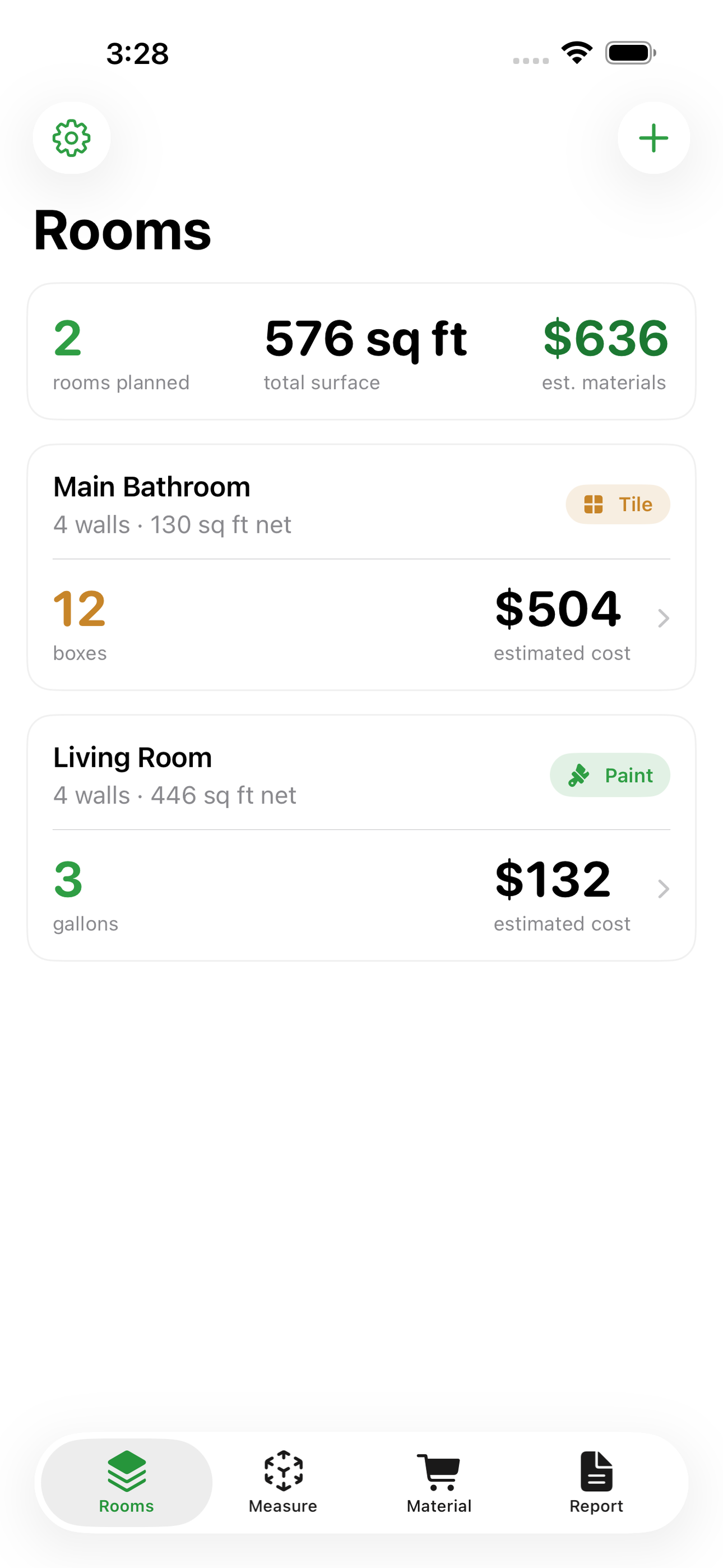Open the Living Room room title
This screenshot has height=1568, width=723.
133,758
